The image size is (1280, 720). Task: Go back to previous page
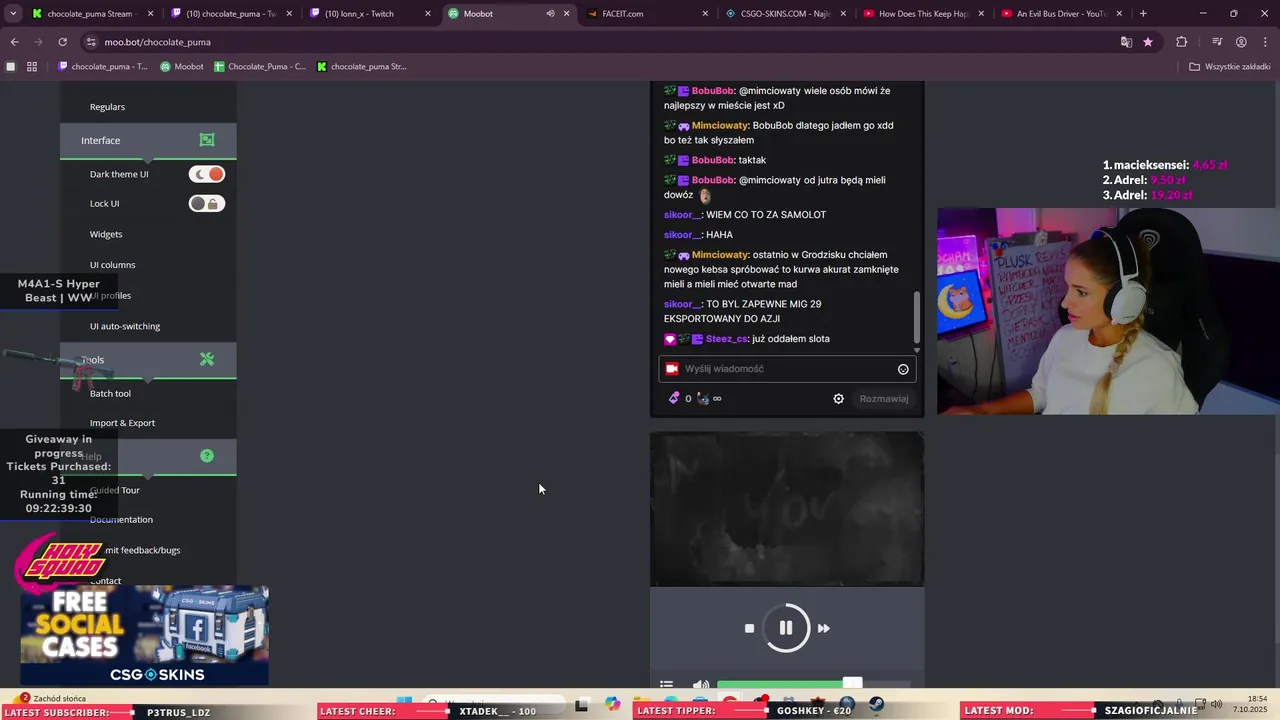pos(14,42)
